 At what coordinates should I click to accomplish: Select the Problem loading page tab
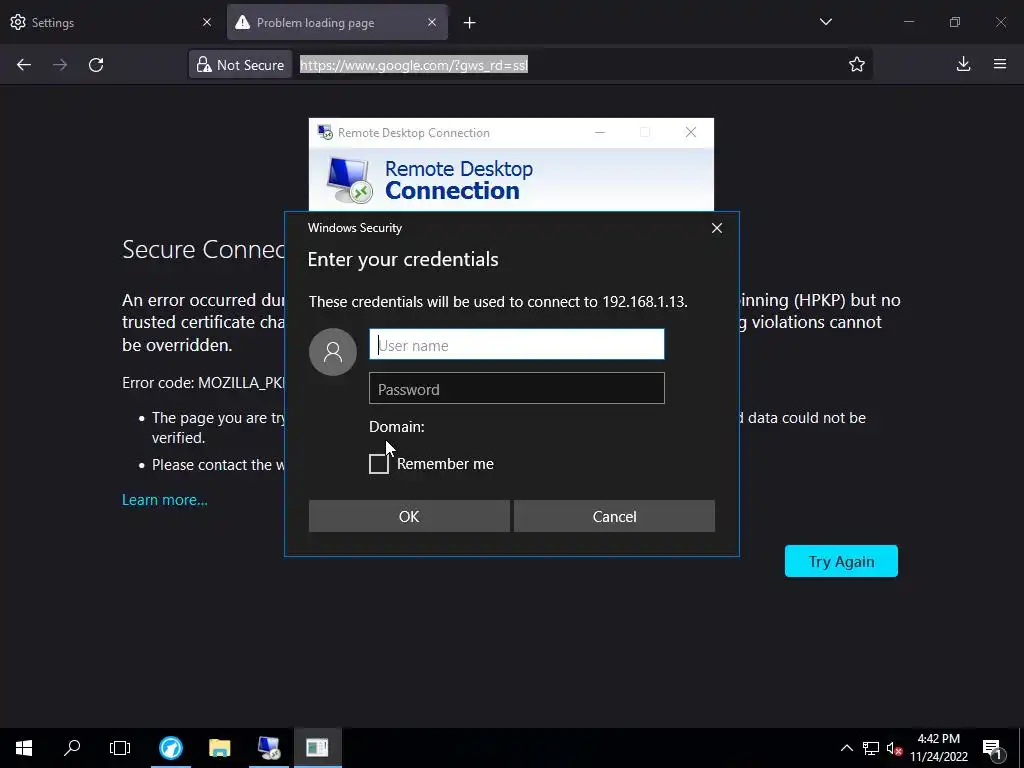[337, 22]
